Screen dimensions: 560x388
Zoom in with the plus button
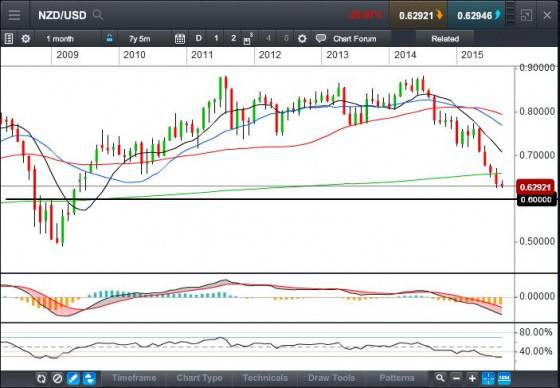click(472, 378)
